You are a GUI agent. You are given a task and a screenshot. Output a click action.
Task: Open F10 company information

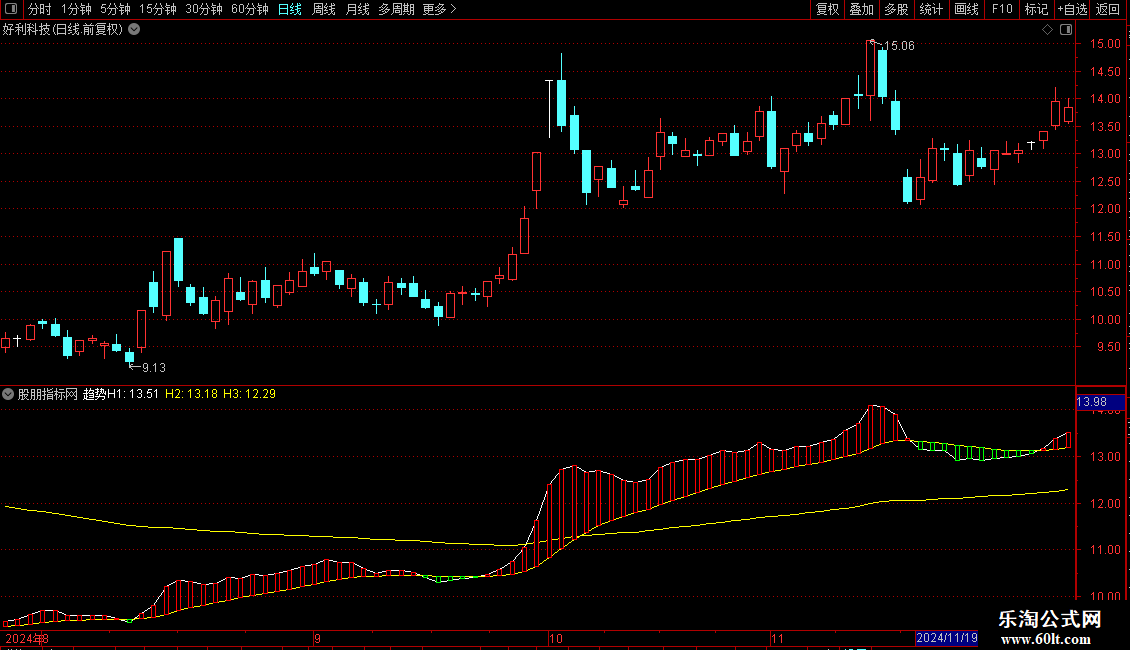coord(1002,9)
